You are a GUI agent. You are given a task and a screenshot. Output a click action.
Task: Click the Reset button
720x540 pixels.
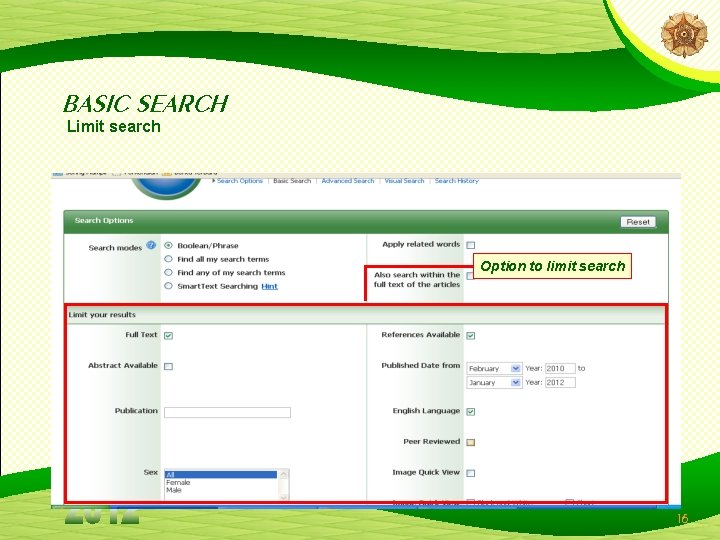coord(638,222)
